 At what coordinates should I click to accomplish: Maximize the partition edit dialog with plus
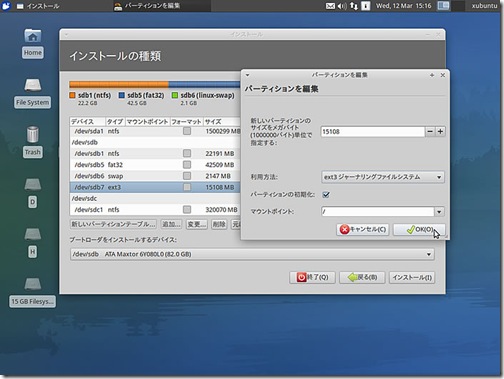pos(432,75)
